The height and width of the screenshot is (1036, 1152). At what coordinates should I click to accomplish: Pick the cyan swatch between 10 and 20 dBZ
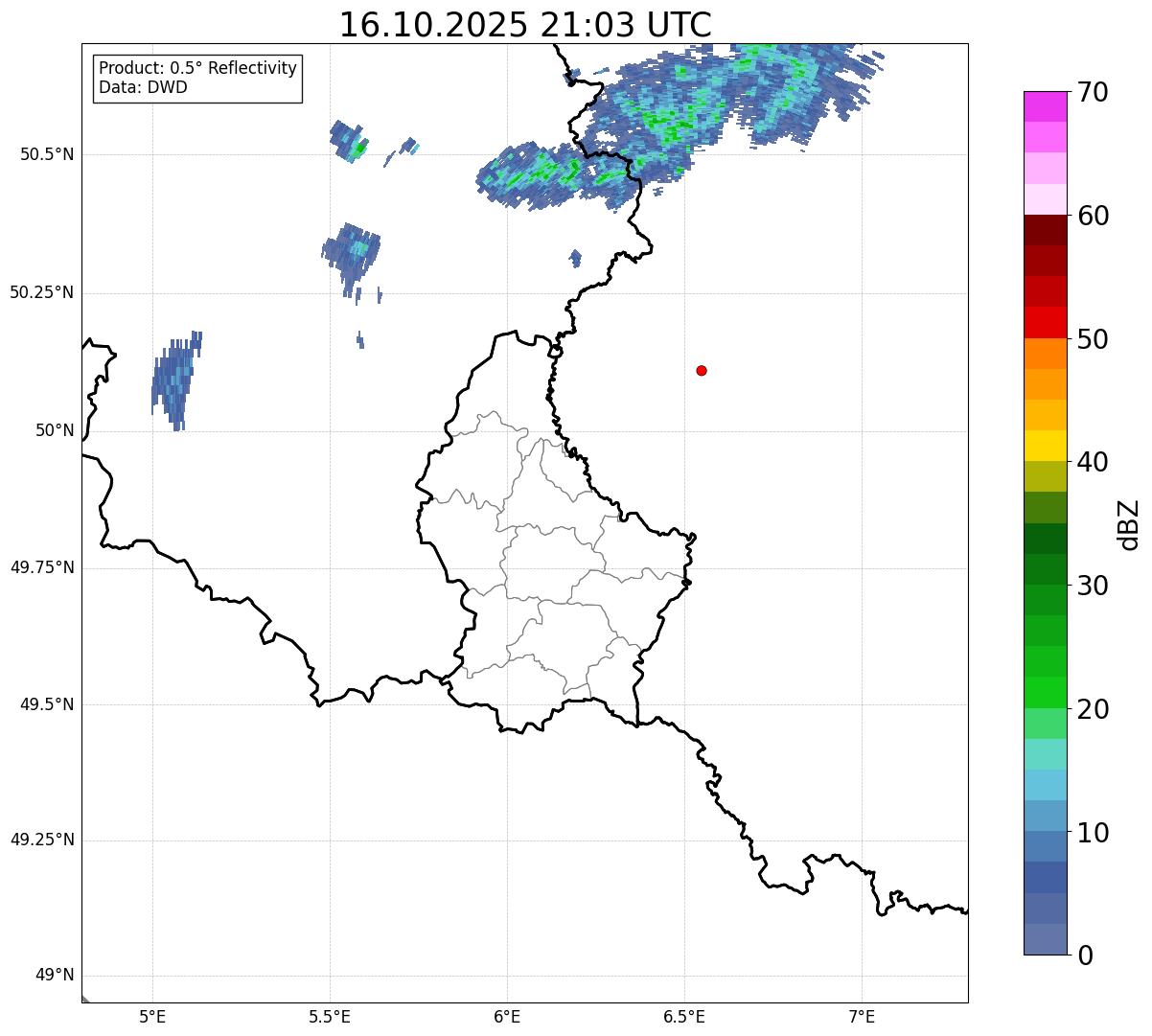1046,785
